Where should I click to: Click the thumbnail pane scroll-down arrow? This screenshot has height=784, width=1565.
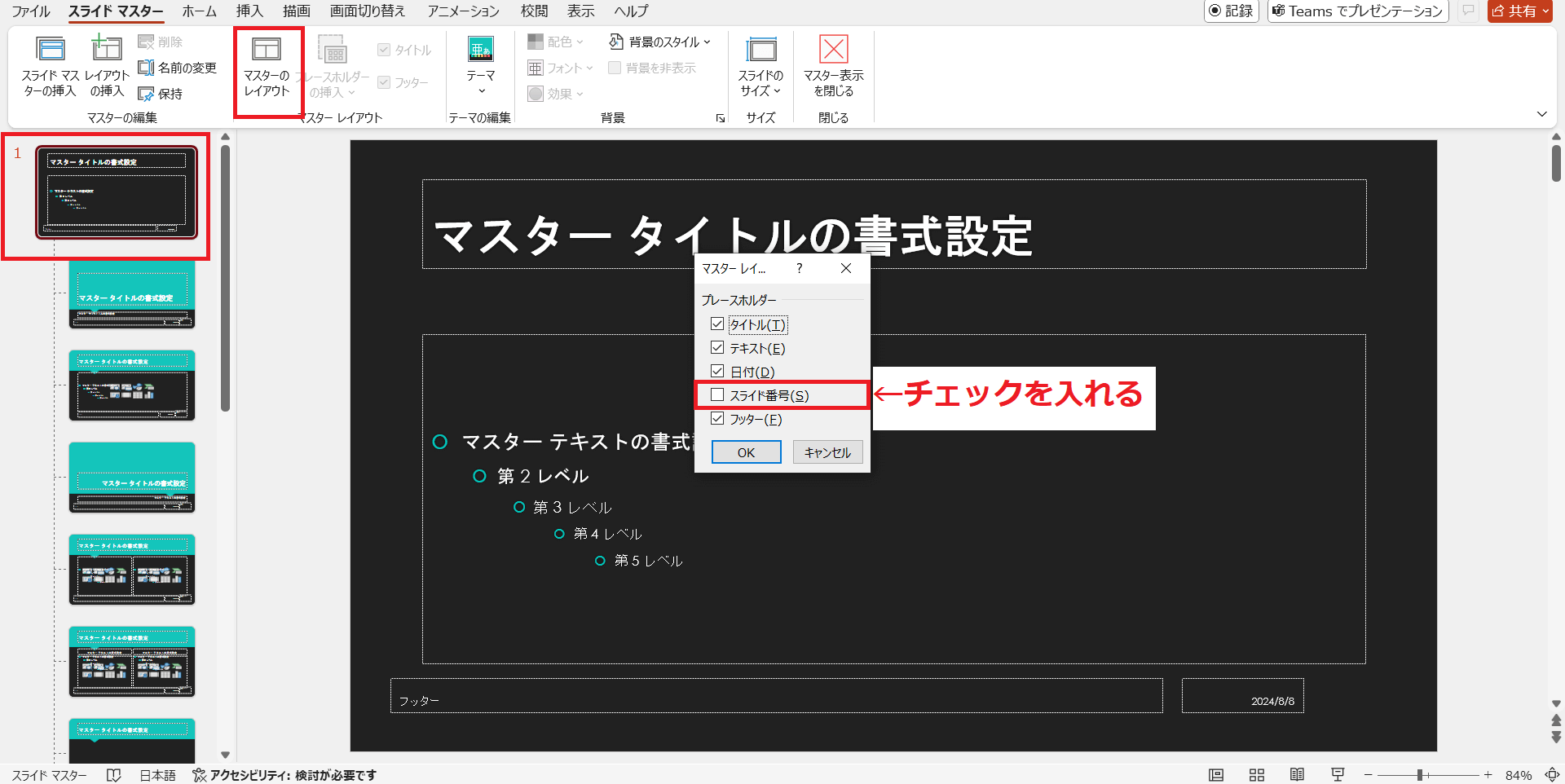pos(226,755)
